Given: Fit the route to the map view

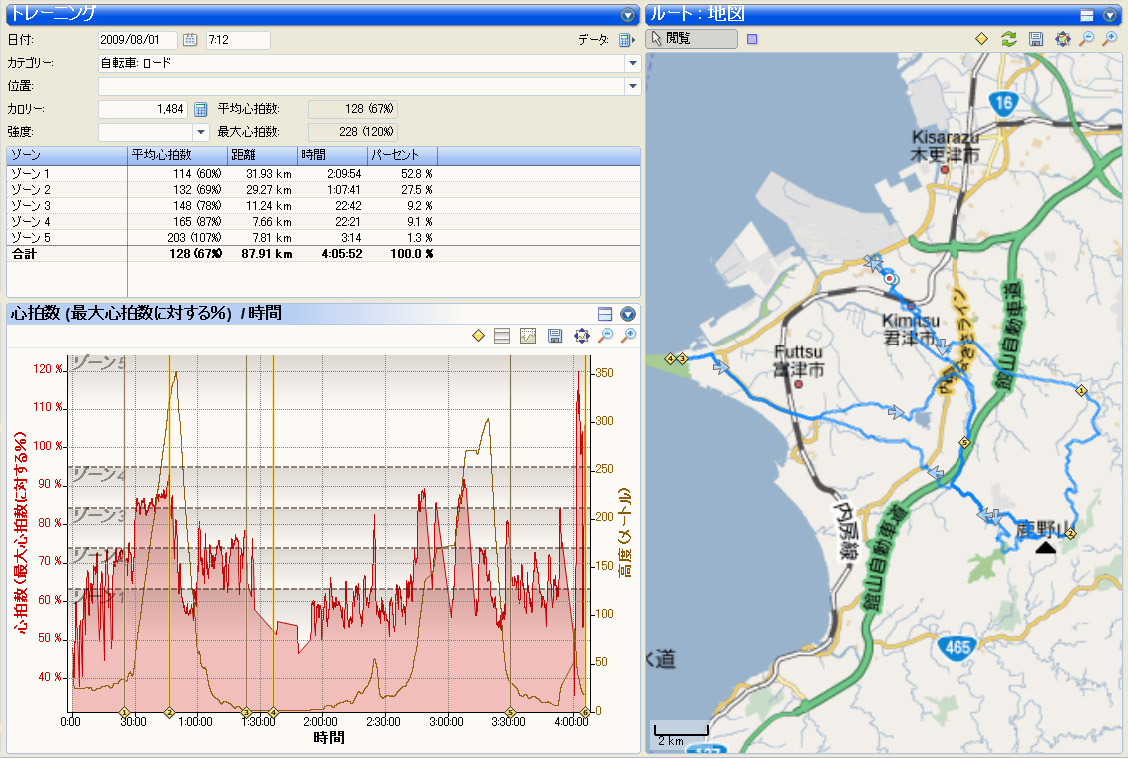Looking at the screenshot, I should [1062, 39].
